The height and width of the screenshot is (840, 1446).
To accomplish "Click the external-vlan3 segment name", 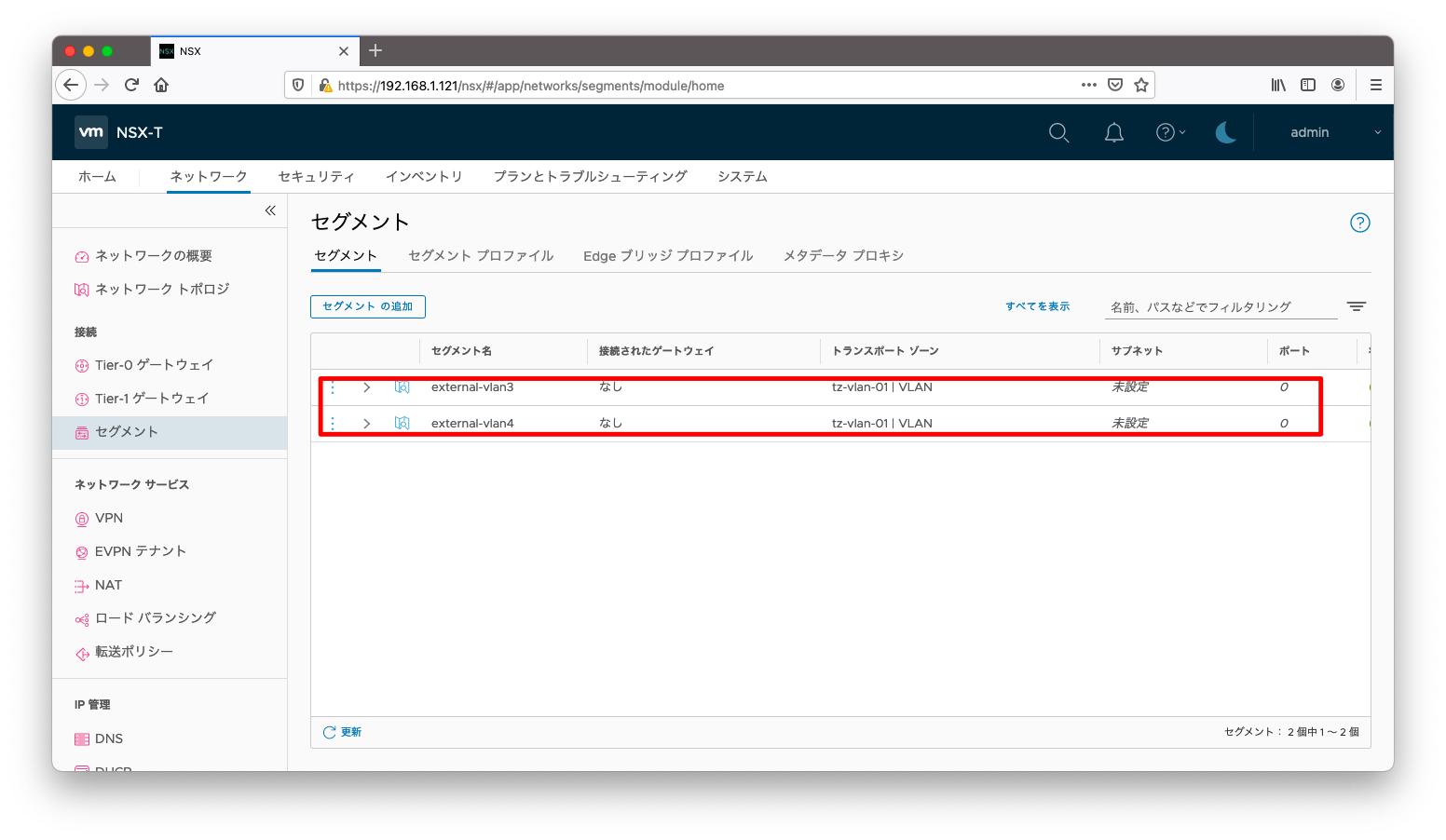I will click(472, 387).
